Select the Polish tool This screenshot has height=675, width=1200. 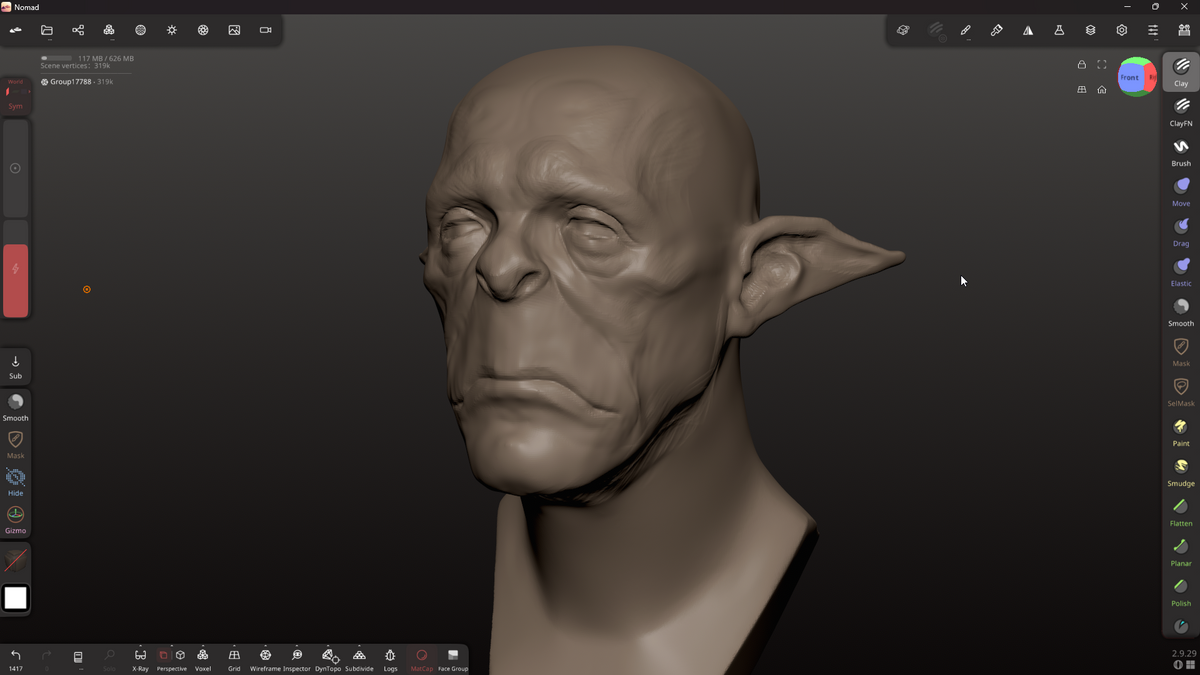pyautogui.click(x=1181, y=592)
